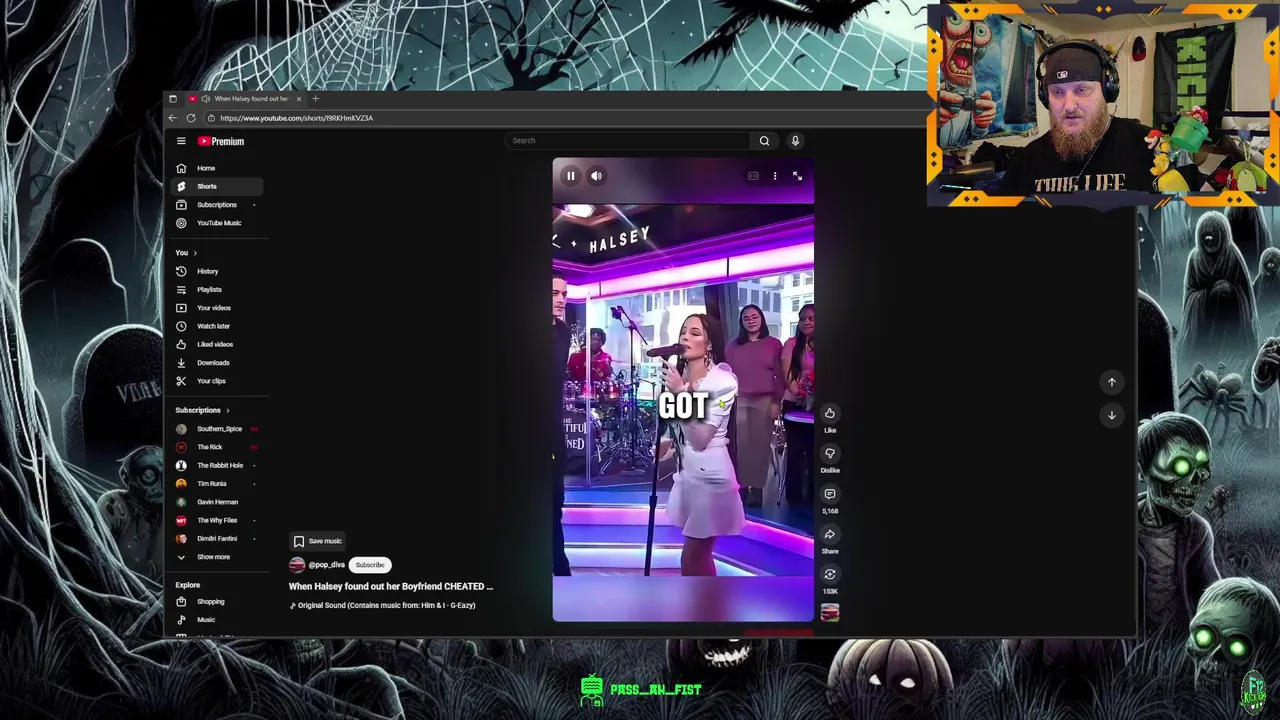Viewport: 1280px width, 720px height.
Task: Dislike the Halsey Short
Action: point(830,454)
